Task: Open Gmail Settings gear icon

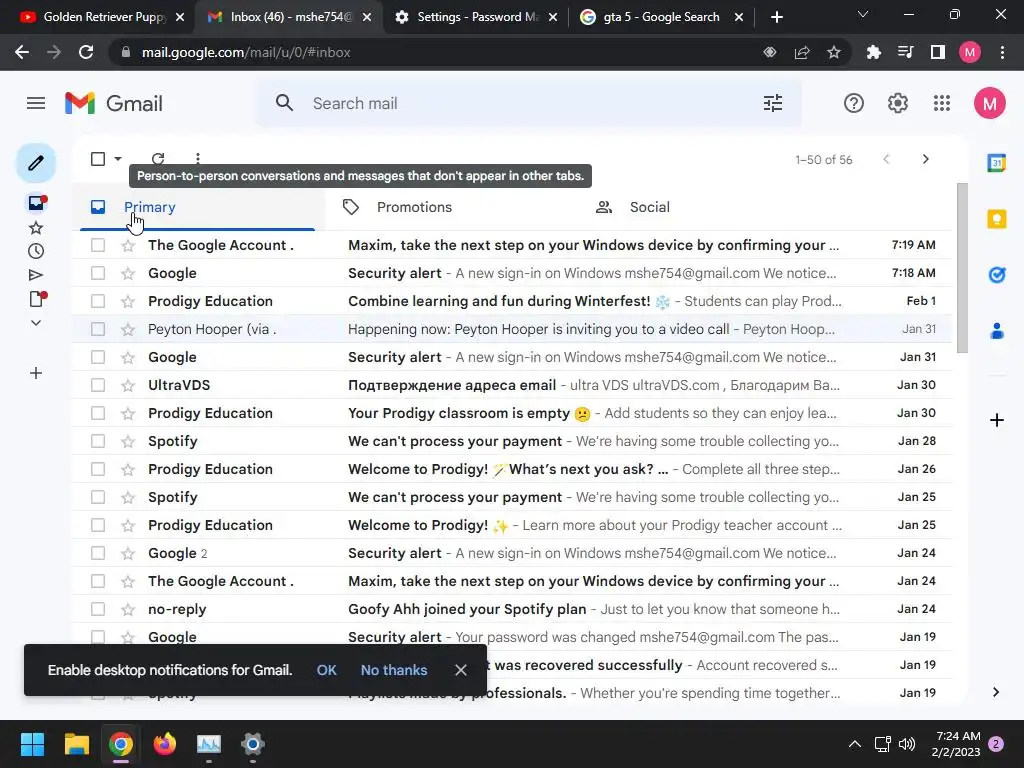Action: [898, 103]
